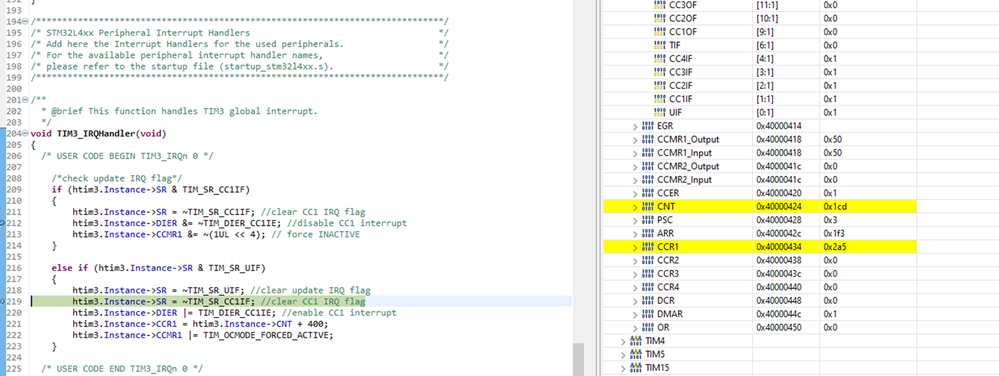Click the ARR register icon
This screenshot has height=376, width=999.
coord(647,233)
